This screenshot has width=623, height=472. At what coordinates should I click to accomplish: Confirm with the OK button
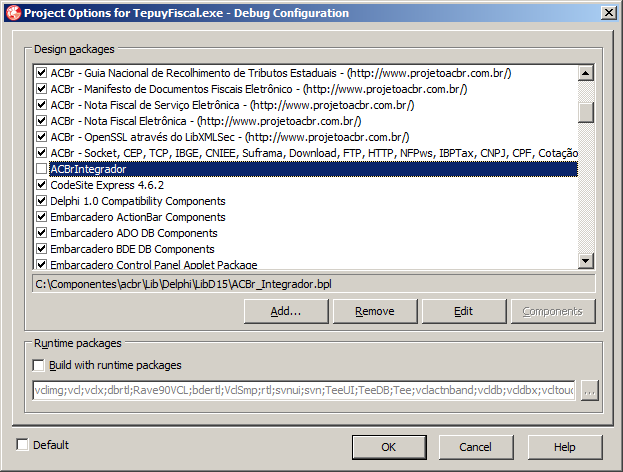389,447
